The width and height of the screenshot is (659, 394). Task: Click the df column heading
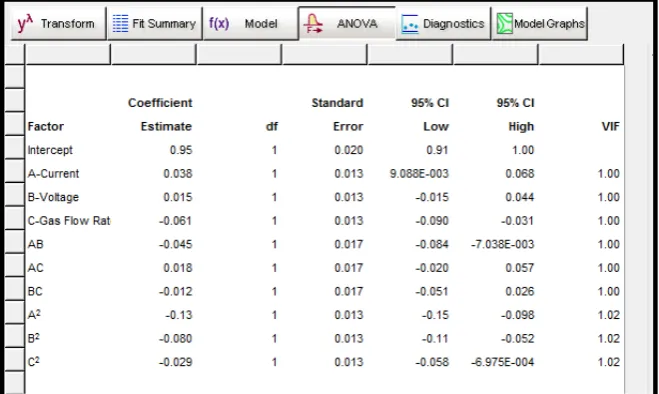tap(272, 127)
